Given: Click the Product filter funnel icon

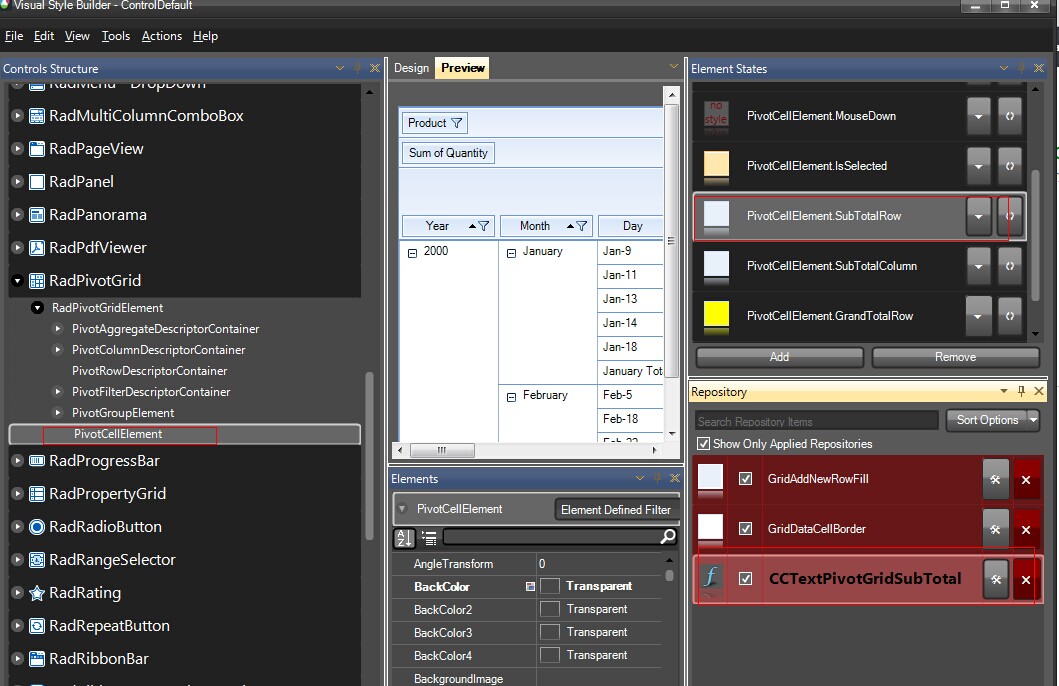Looking at the screenshot, I should coord(457,123).
